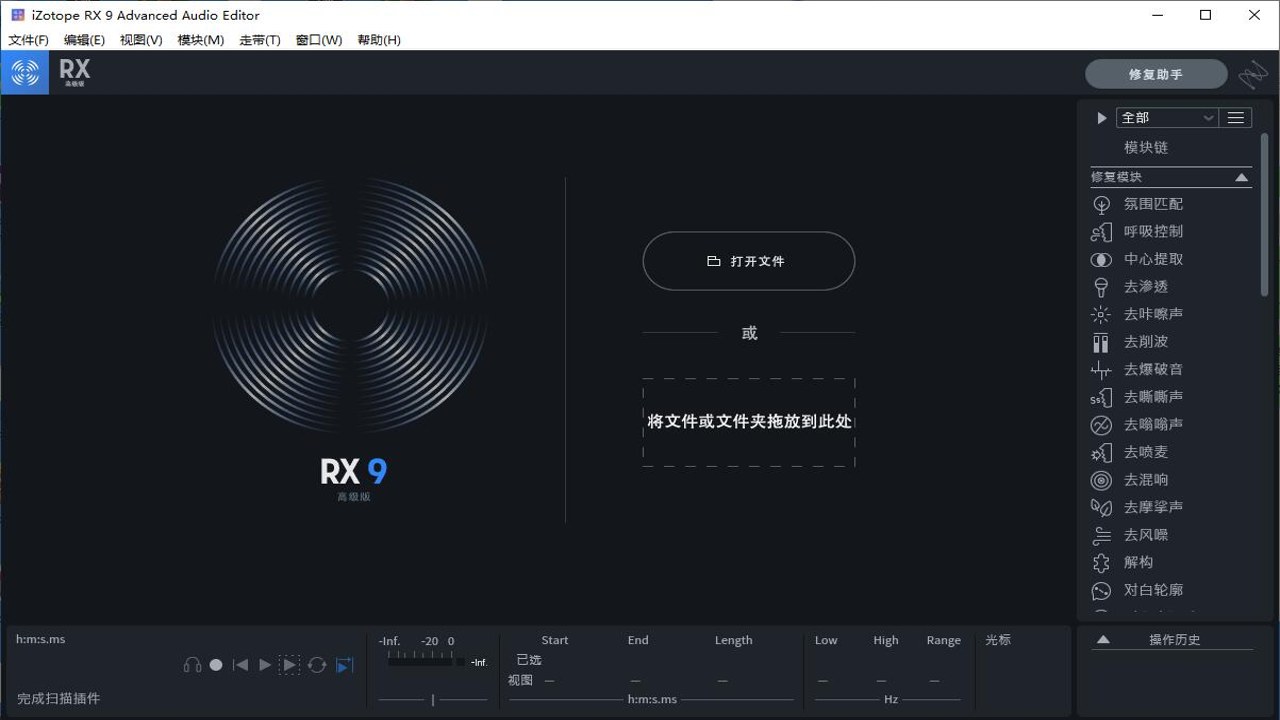The height and width of the screenshot is (720, 1280).
Task: Toggle follow playhead button
Action: coord(344,665)
